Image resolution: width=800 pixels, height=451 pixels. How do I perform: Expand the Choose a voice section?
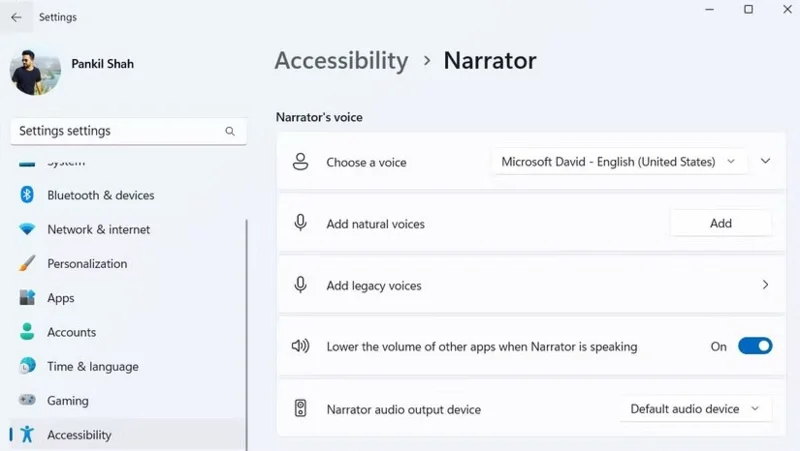click(x=765, y=161)
